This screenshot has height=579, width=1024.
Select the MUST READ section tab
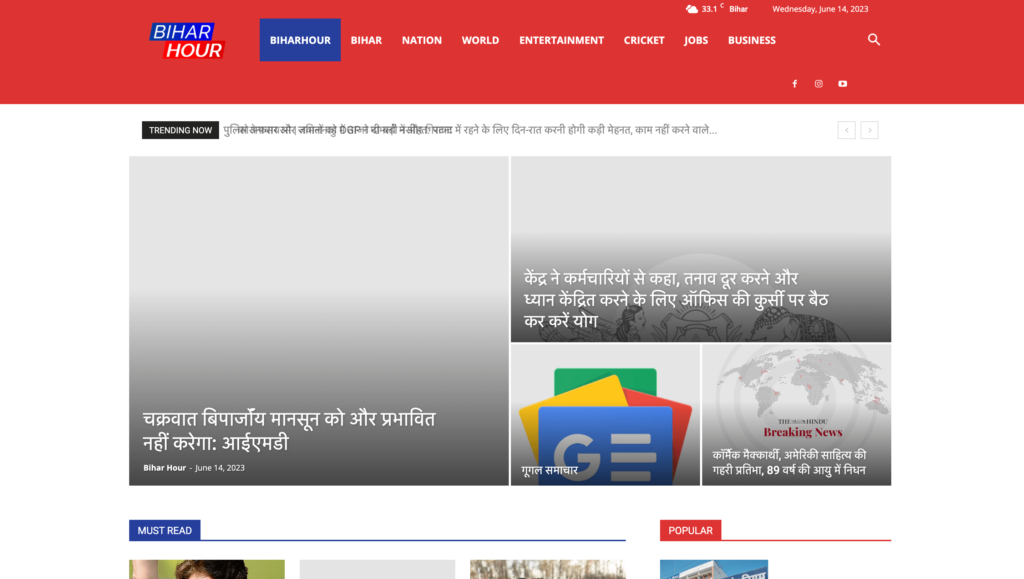pyautogui.click(x=165, y=530)
